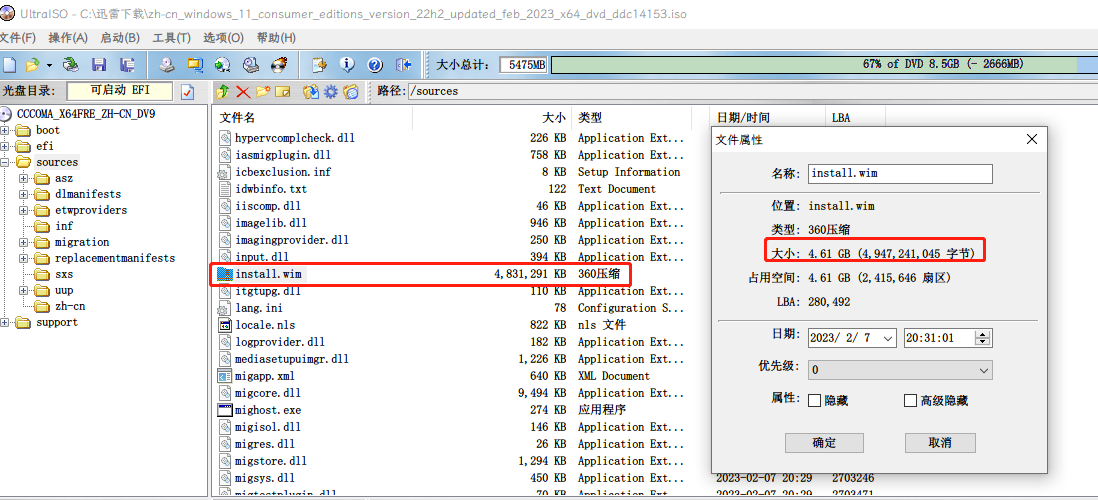This screenshot has width=1098, height=500.
Task: Click the blue gear settings icon
Action: point(331,92)
